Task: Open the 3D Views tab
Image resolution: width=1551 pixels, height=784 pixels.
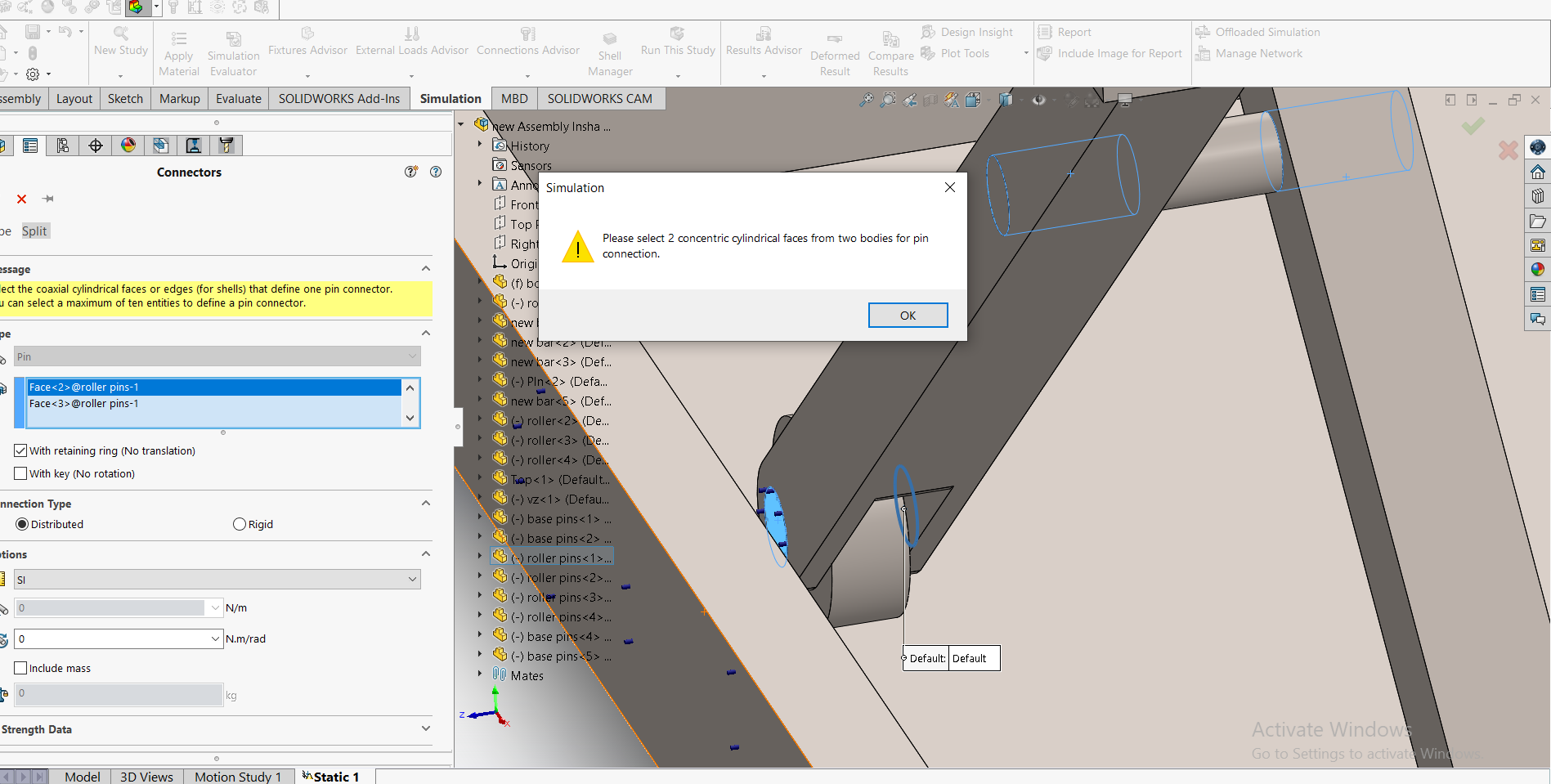Action: pyautogui.click(x=146, y=777)
